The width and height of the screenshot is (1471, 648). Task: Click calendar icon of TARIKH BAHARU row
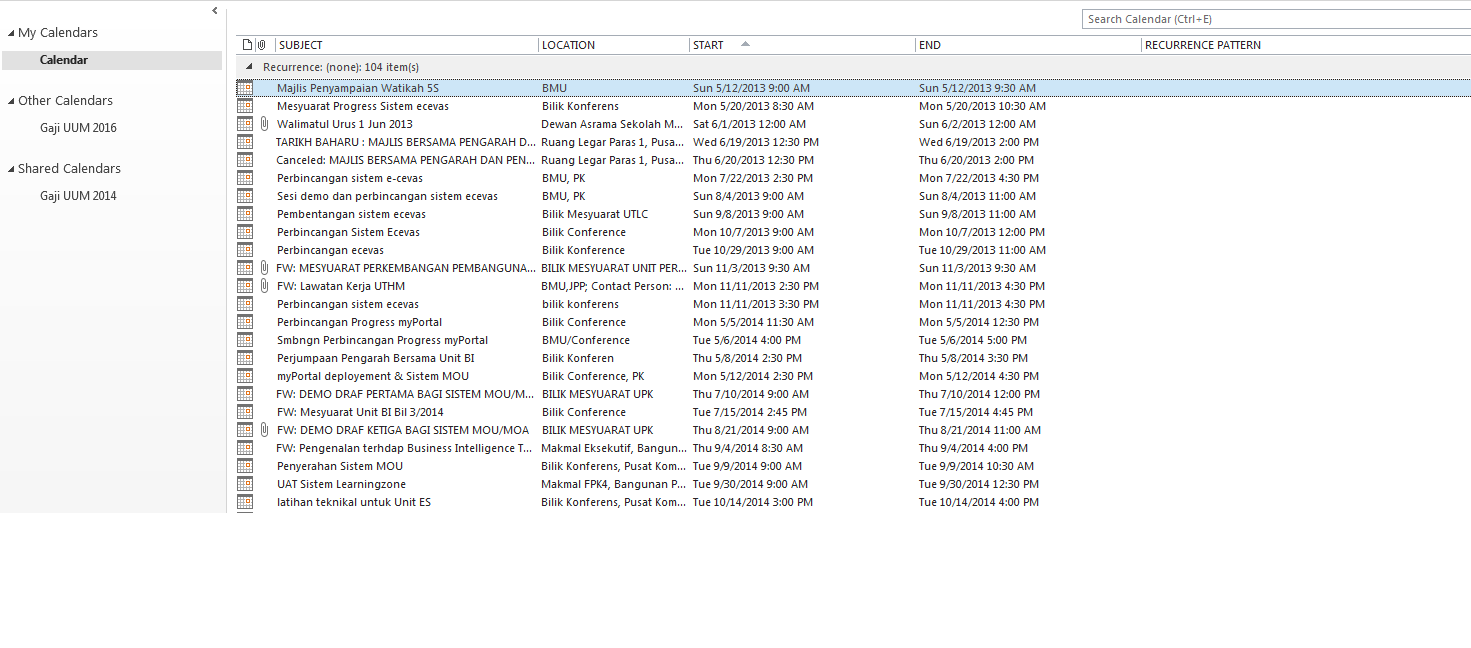click(245, 142)
